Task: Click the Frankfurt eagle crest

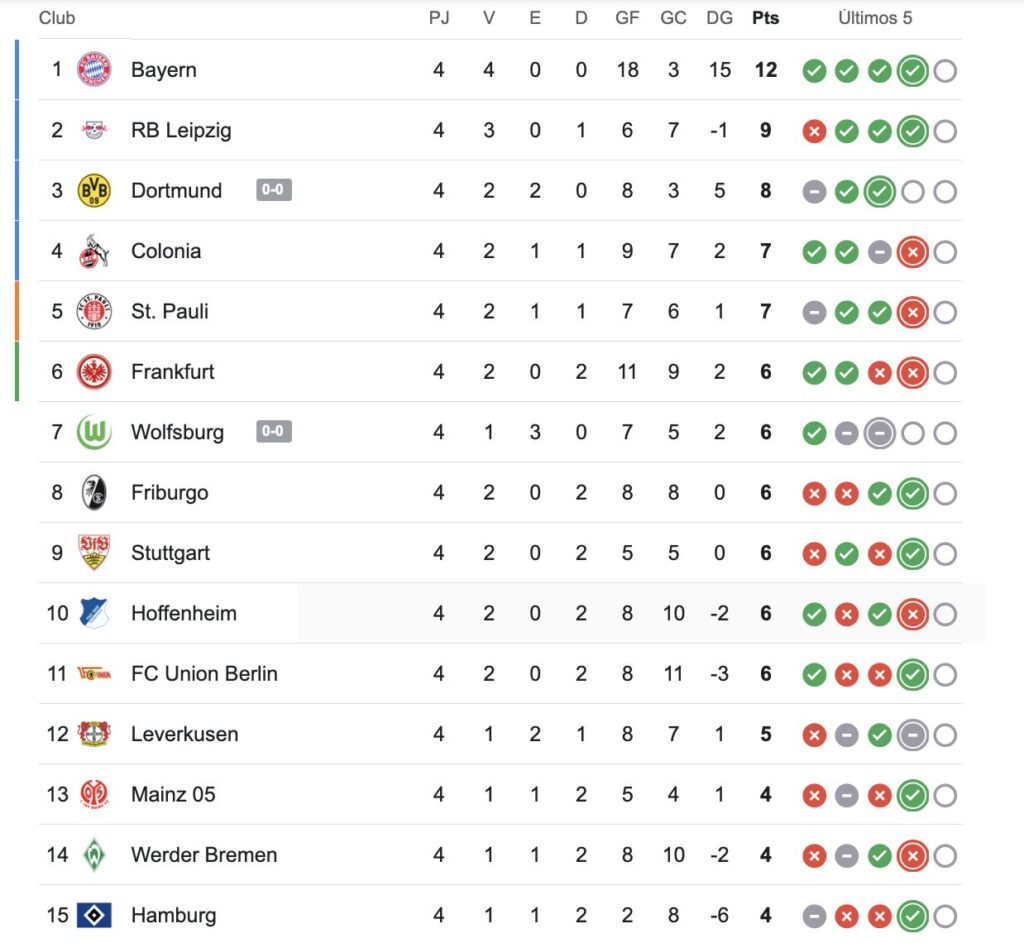Action: (x=94, y=372)
